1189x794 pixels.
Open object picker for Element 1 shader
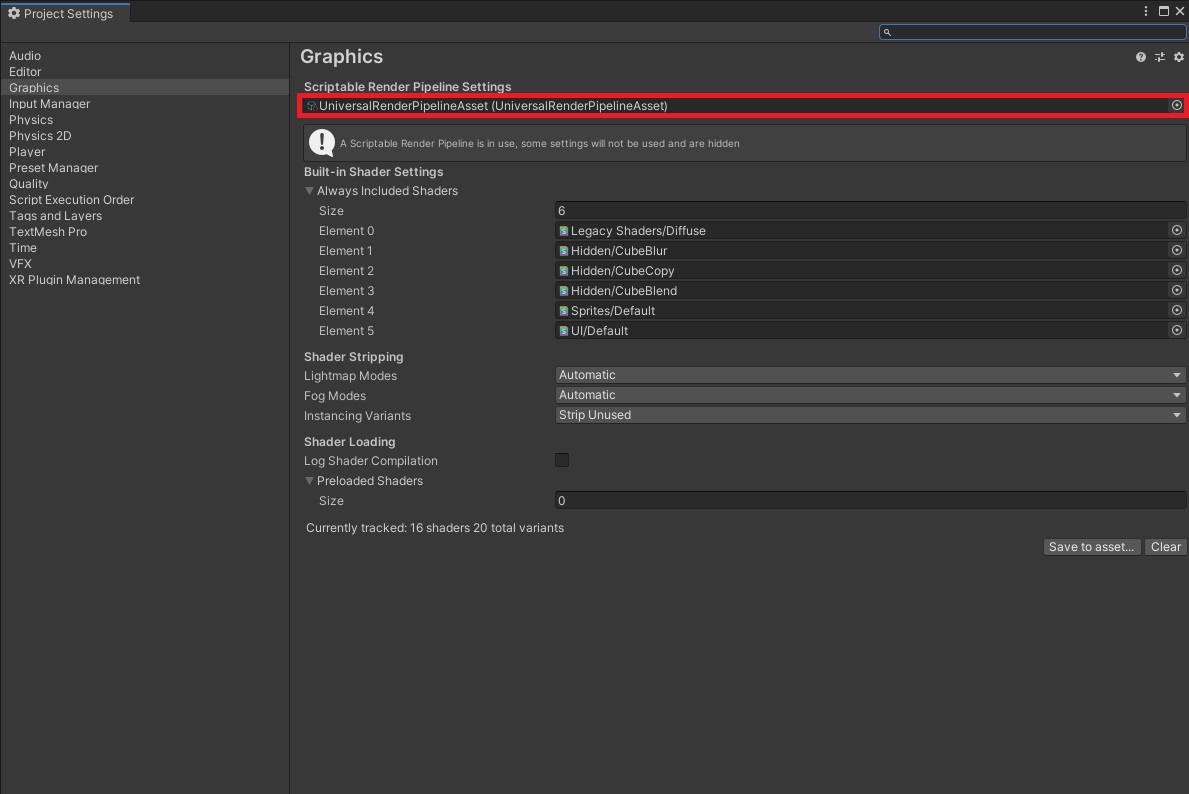coord(1176,250)
